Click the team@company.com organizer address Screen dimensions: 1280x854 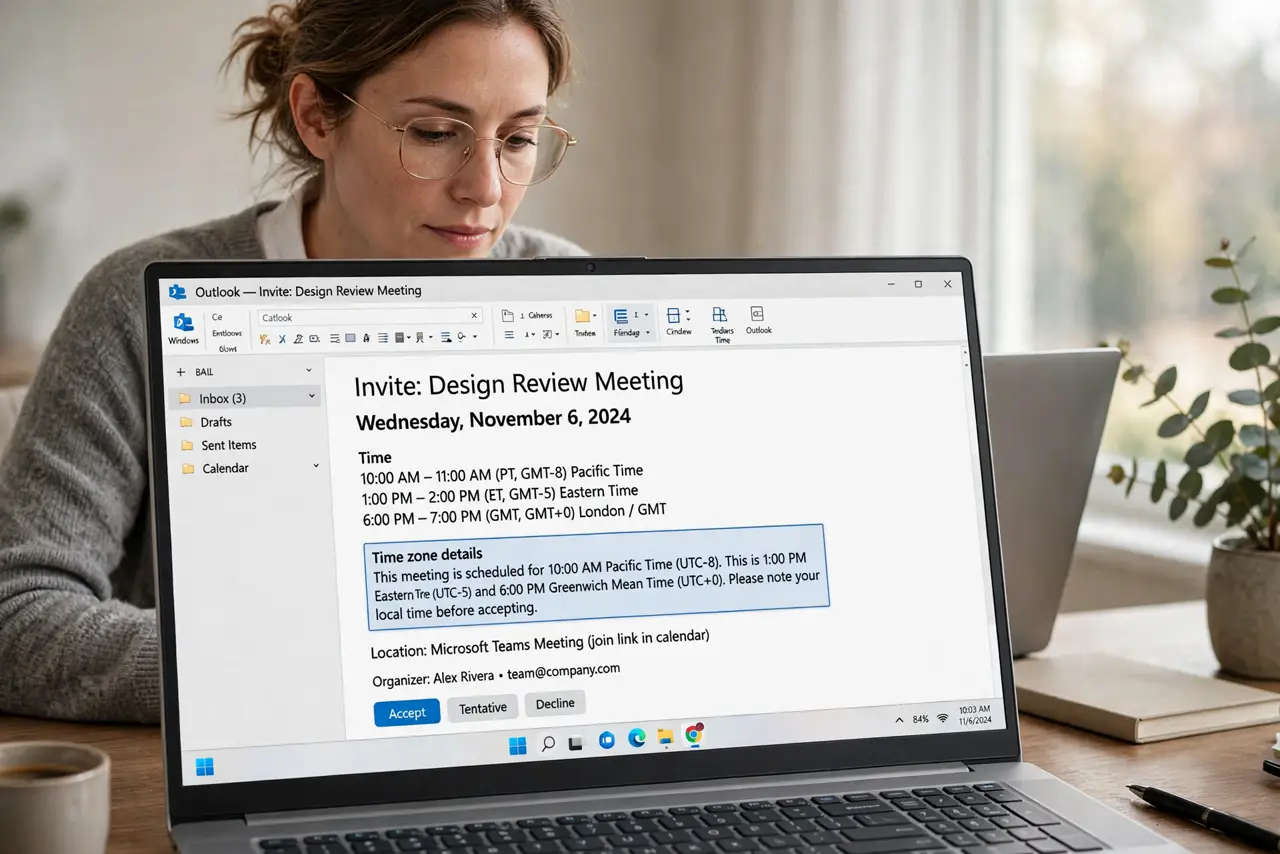click(x=564, y=671)
